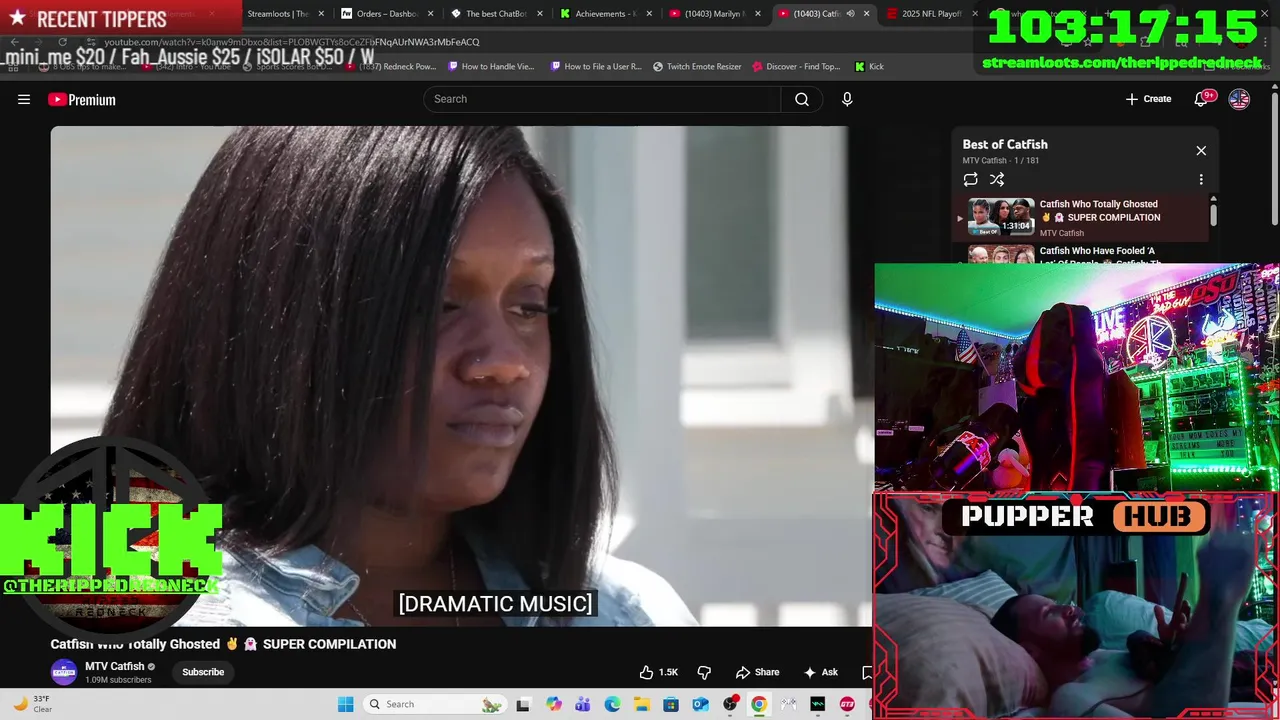Close the active Catfish YouTube tab
The width and height of the screenshot is (1280, 720).
866,14
